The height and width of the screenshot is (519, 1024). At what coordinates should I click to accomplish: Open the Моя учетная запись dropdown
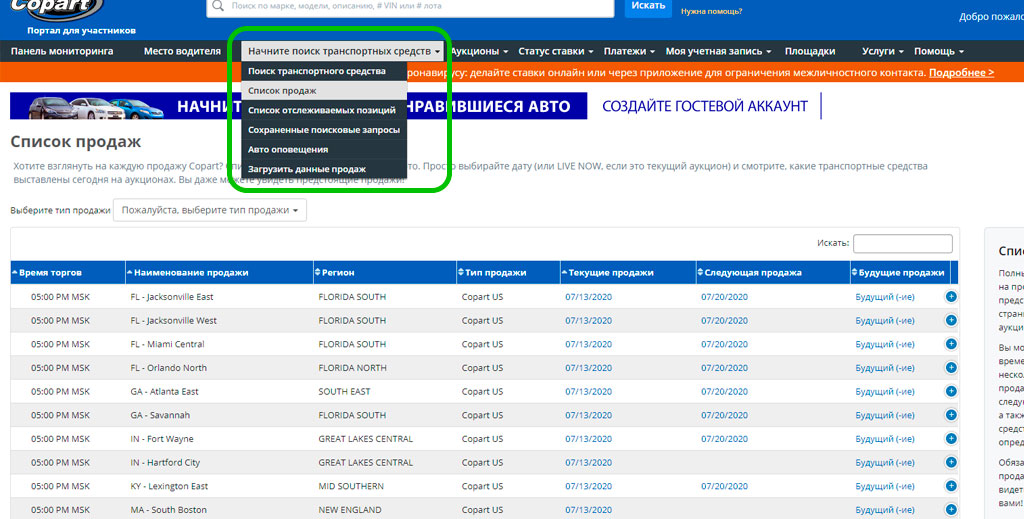718,51
